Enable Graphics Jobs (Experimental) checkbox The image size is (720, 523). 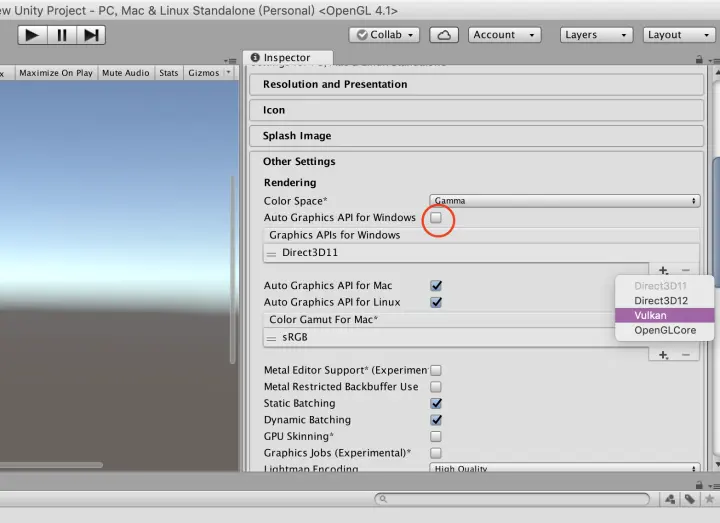pyautogui.click(x=436, y=453)
